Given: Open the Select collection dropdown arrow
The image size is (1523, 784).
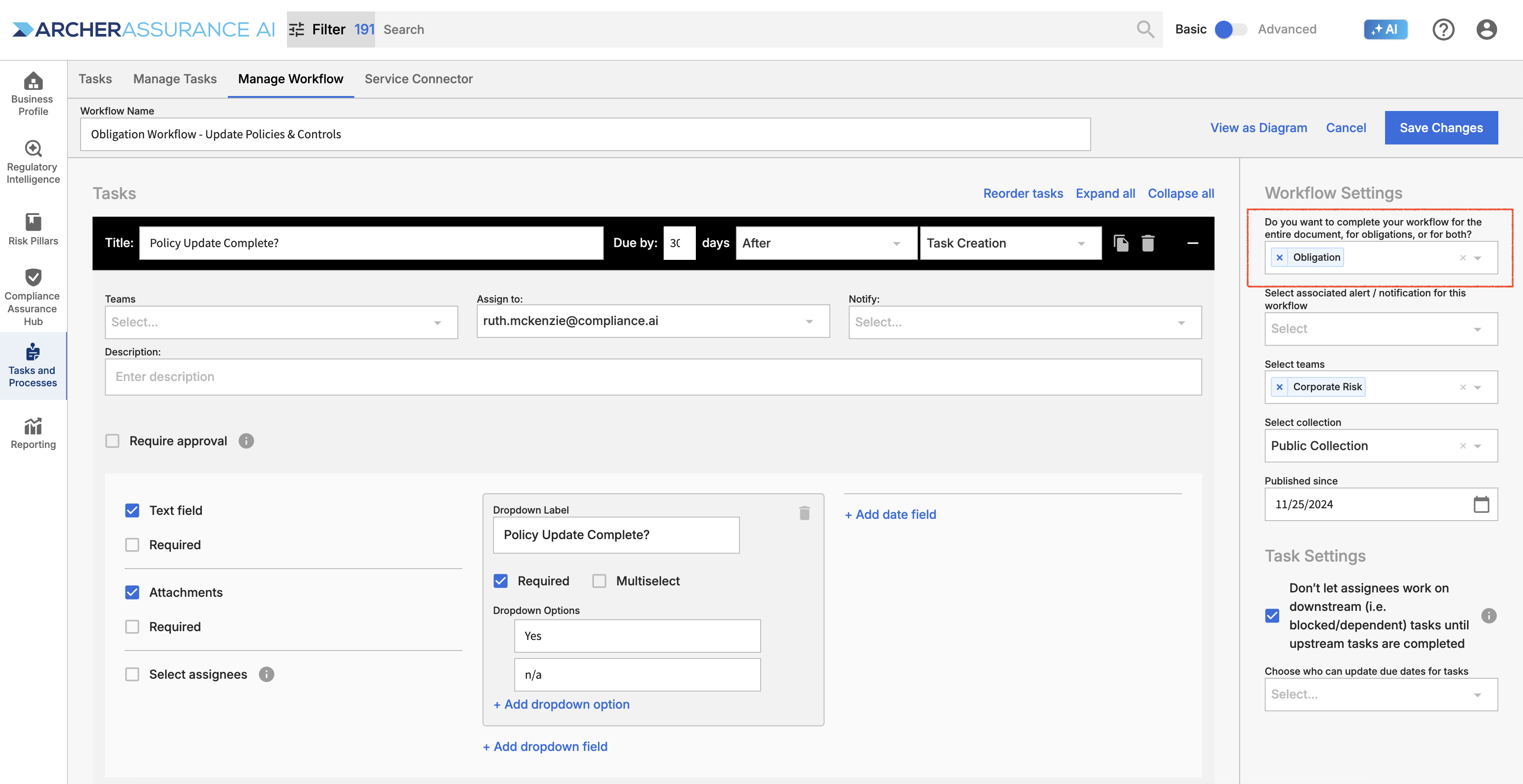Looking at the screenshot, I should coord(1477,445).
